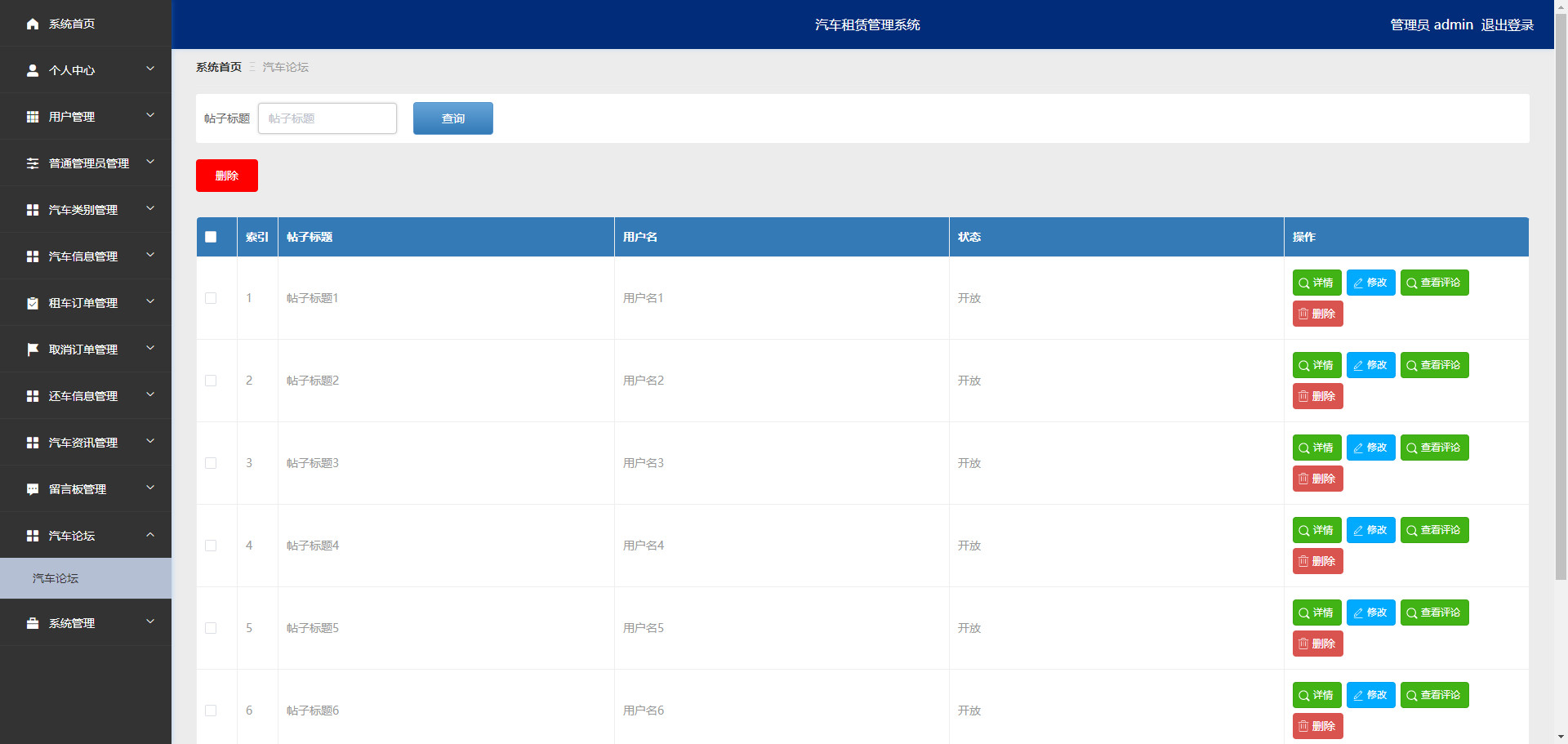Check the checkbox for row 帖子标题5
The height and width of the screenshot is (744, 1568).
[211, 628]
